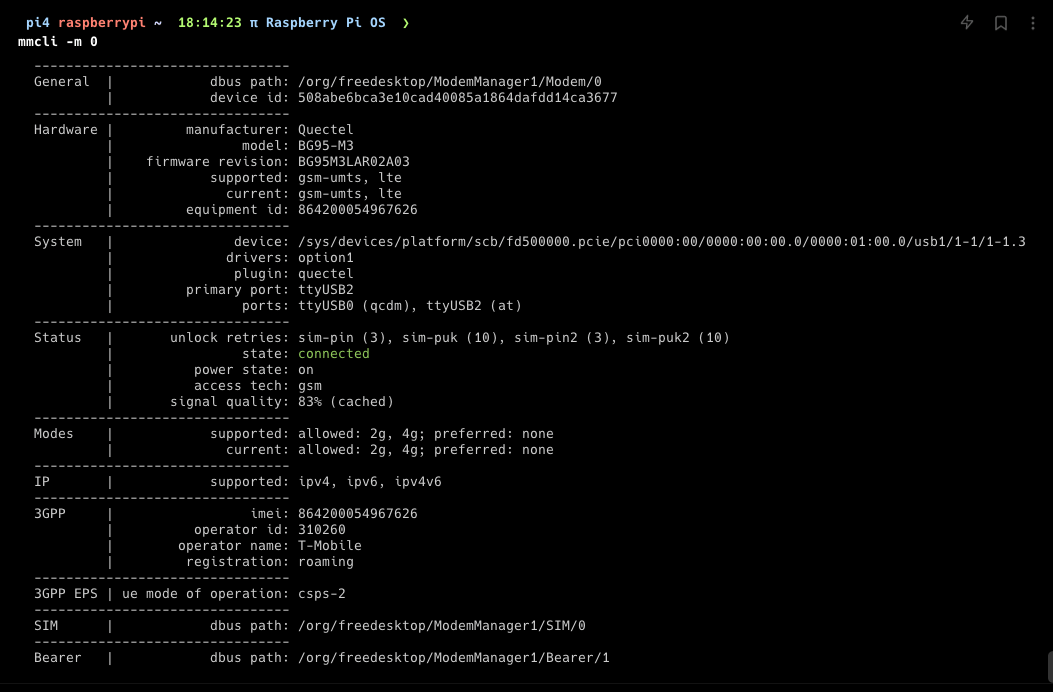
Task: Click the command text 'mmcli -m 0'
Action: [x=58, y=42]
